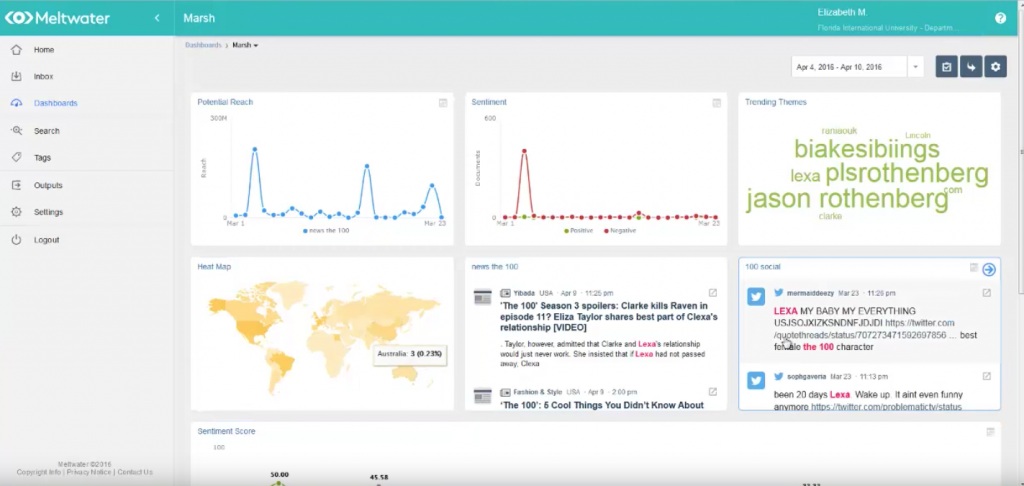Click the Logout power icon
This screenshot has width=1024, height=486.
click(16, 240)
